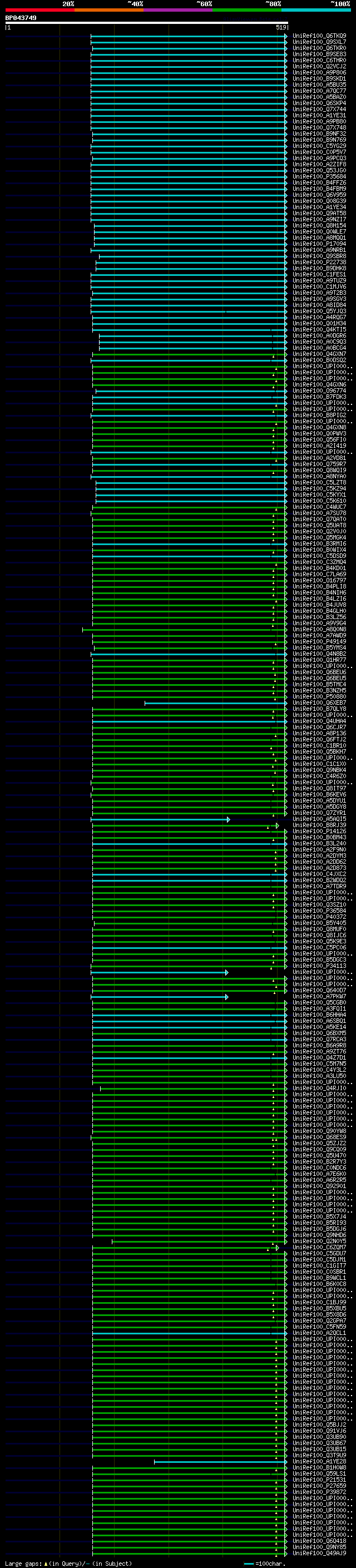
Task: Click the =100char. scale legend
Action: pos(265,1564)
